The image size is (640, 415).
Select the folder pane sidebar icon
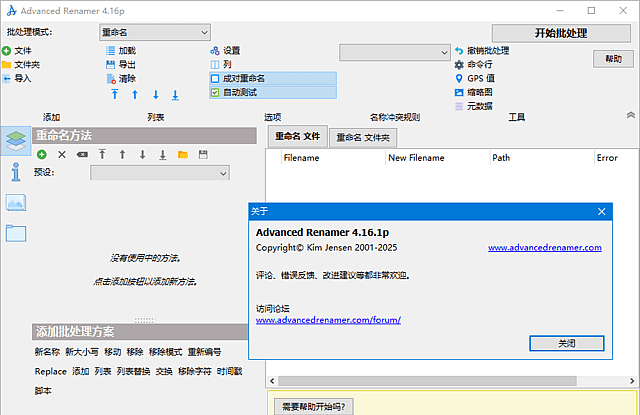coord(16,233)
